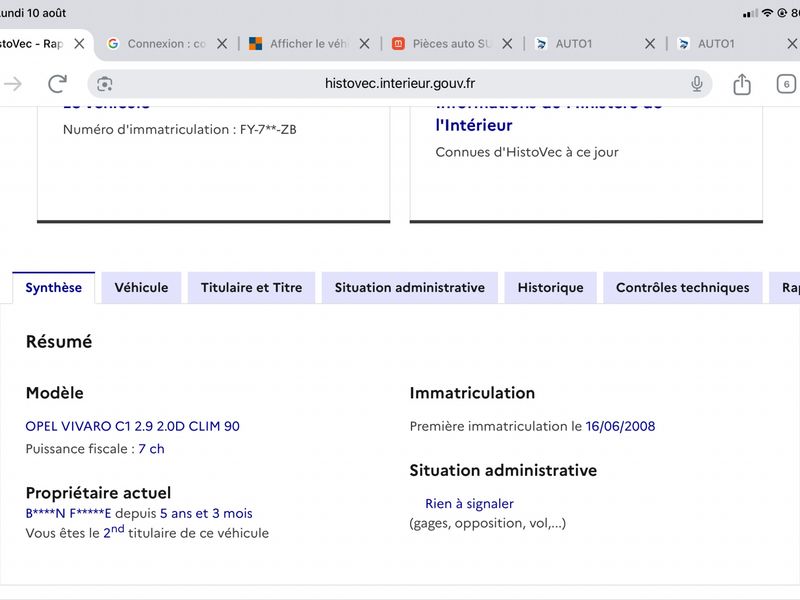Click the Afficher le véh tab favicon
Viewport: 800px width, 600px height.
(x=256, y=44)
